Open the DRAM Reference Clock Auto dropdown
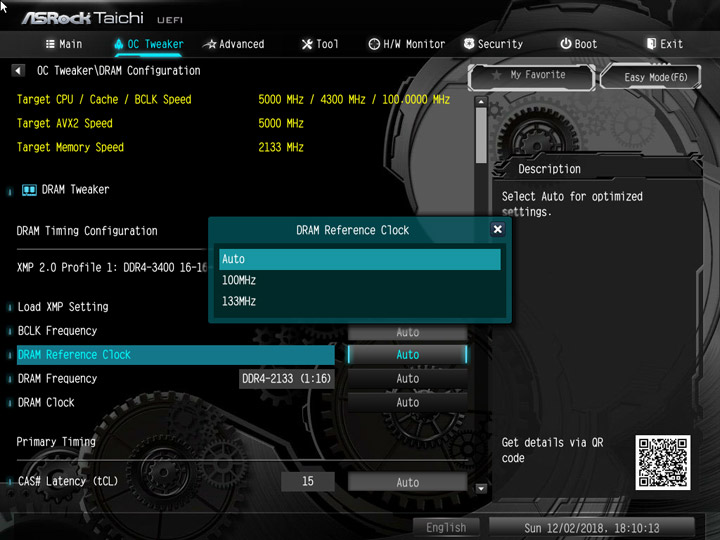720x540 pixels. tap(407, 354)
